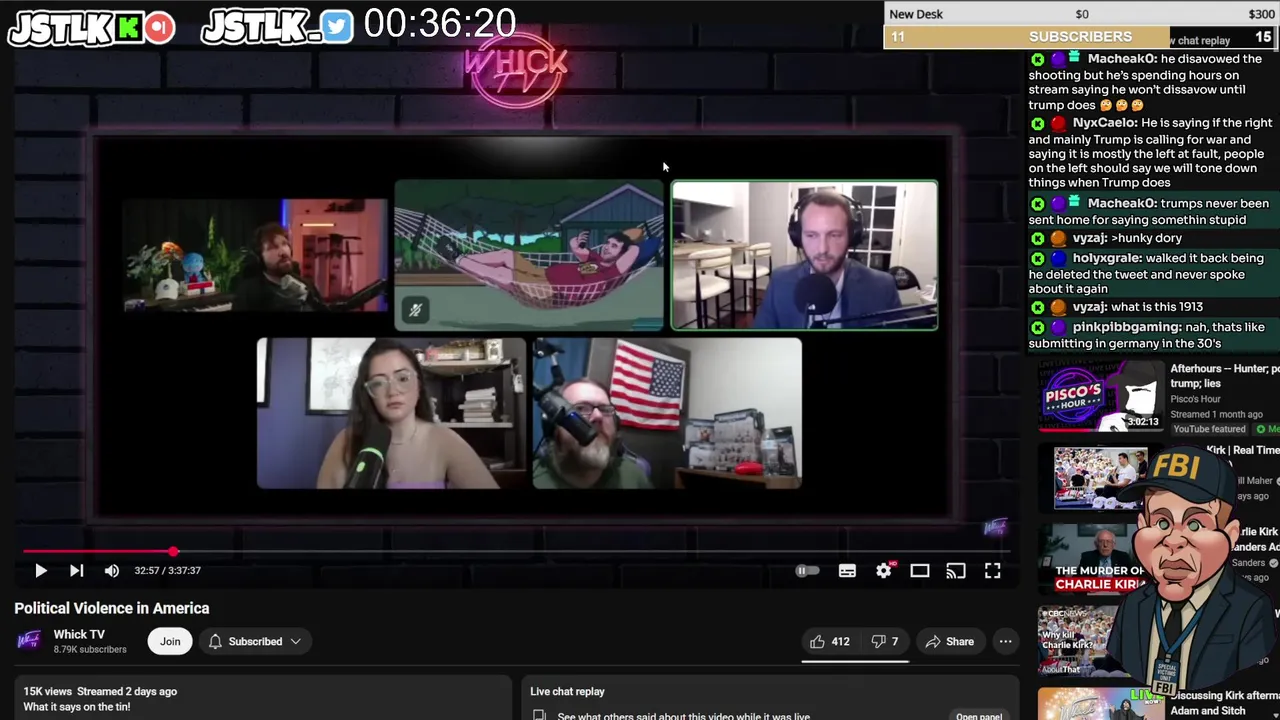Click the JSTLK Twitter overlay icon
The width and height of the screenshot is (1280, 720).
coord(337,27)
